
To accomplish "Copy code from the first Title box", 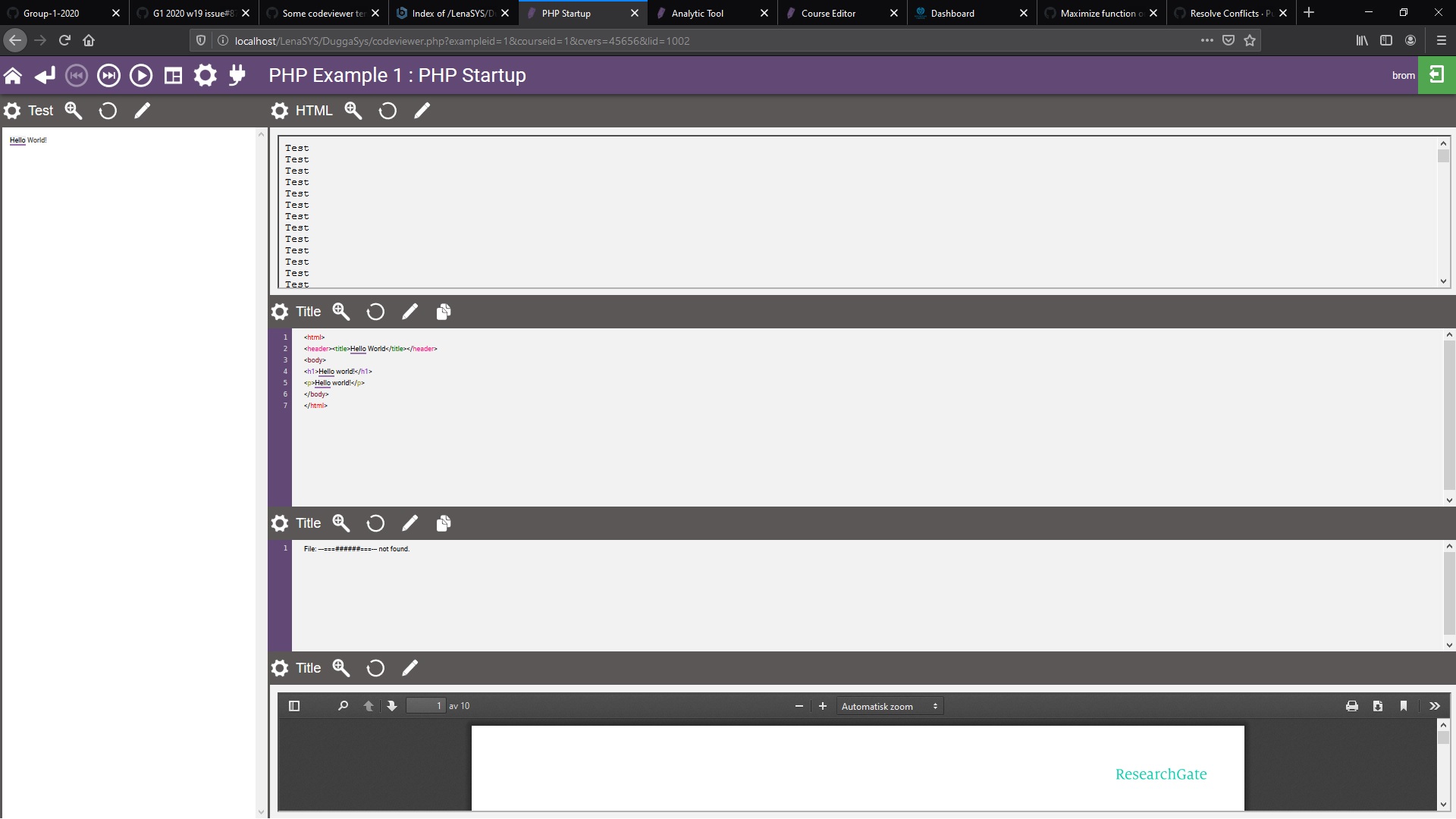I will (x=444, y=312).
